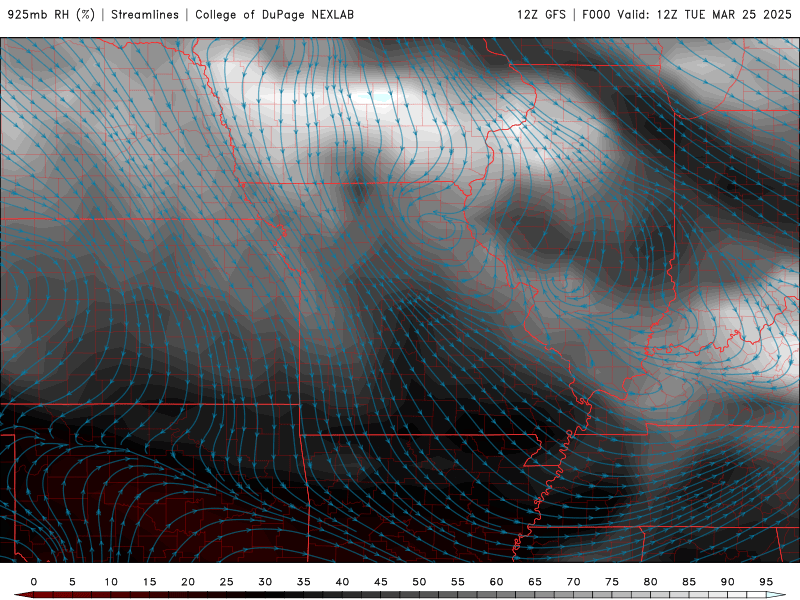The height and width of the screenshot is (600, 800).
Task: Click the color bar value 15 label
Action: tap(149, 582)
